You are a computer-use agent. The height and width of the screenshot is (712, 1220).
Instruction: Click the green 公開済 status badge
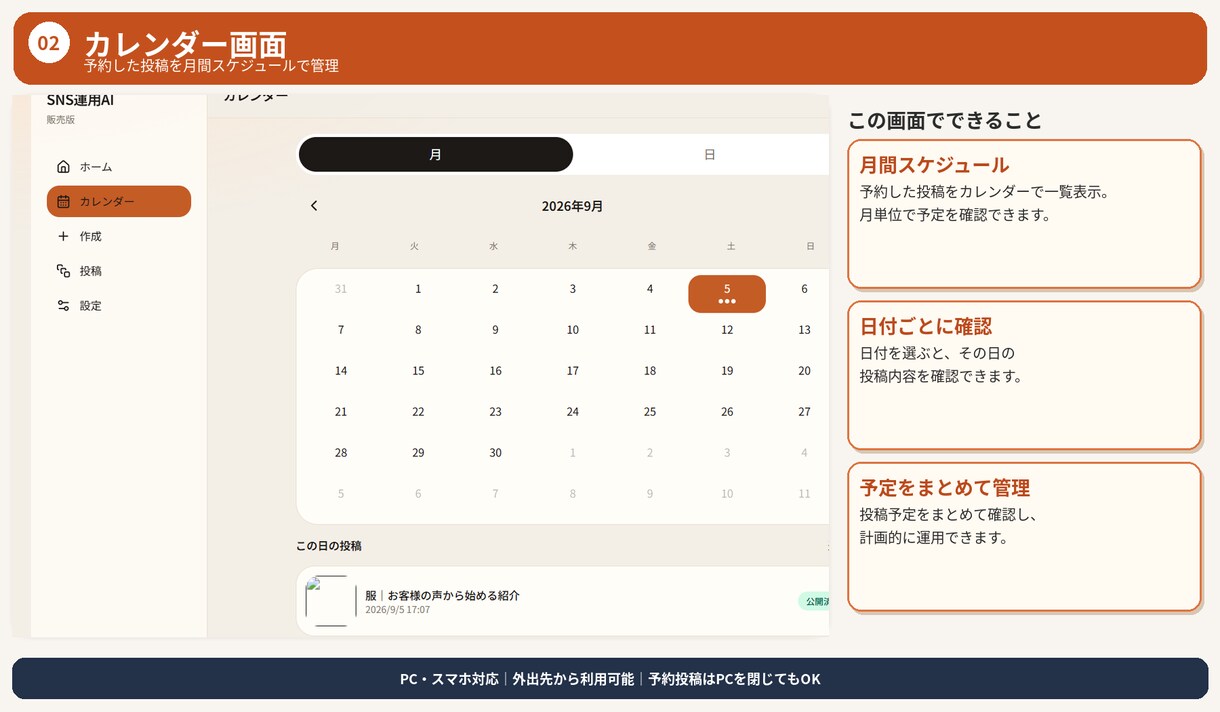coord(814,601)
